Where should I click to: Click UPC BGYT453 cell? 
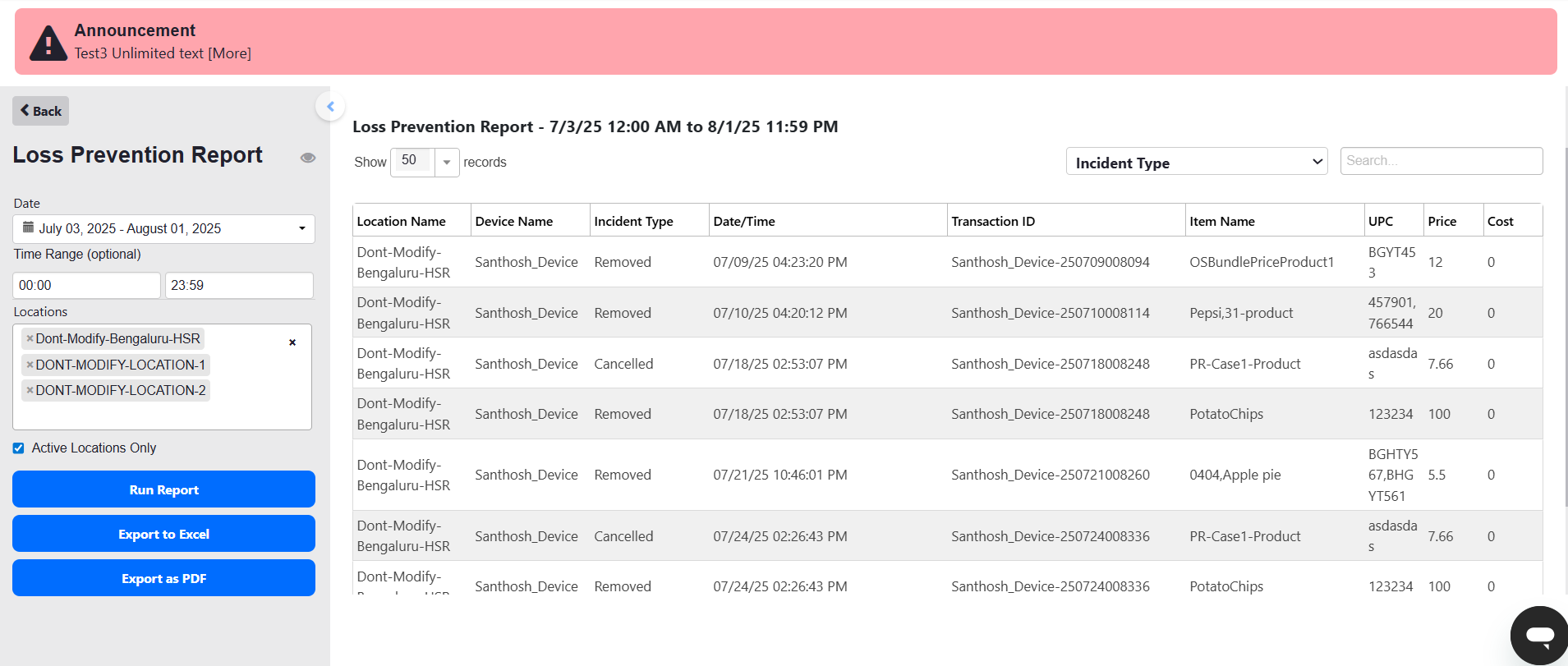pos(1392,262)
